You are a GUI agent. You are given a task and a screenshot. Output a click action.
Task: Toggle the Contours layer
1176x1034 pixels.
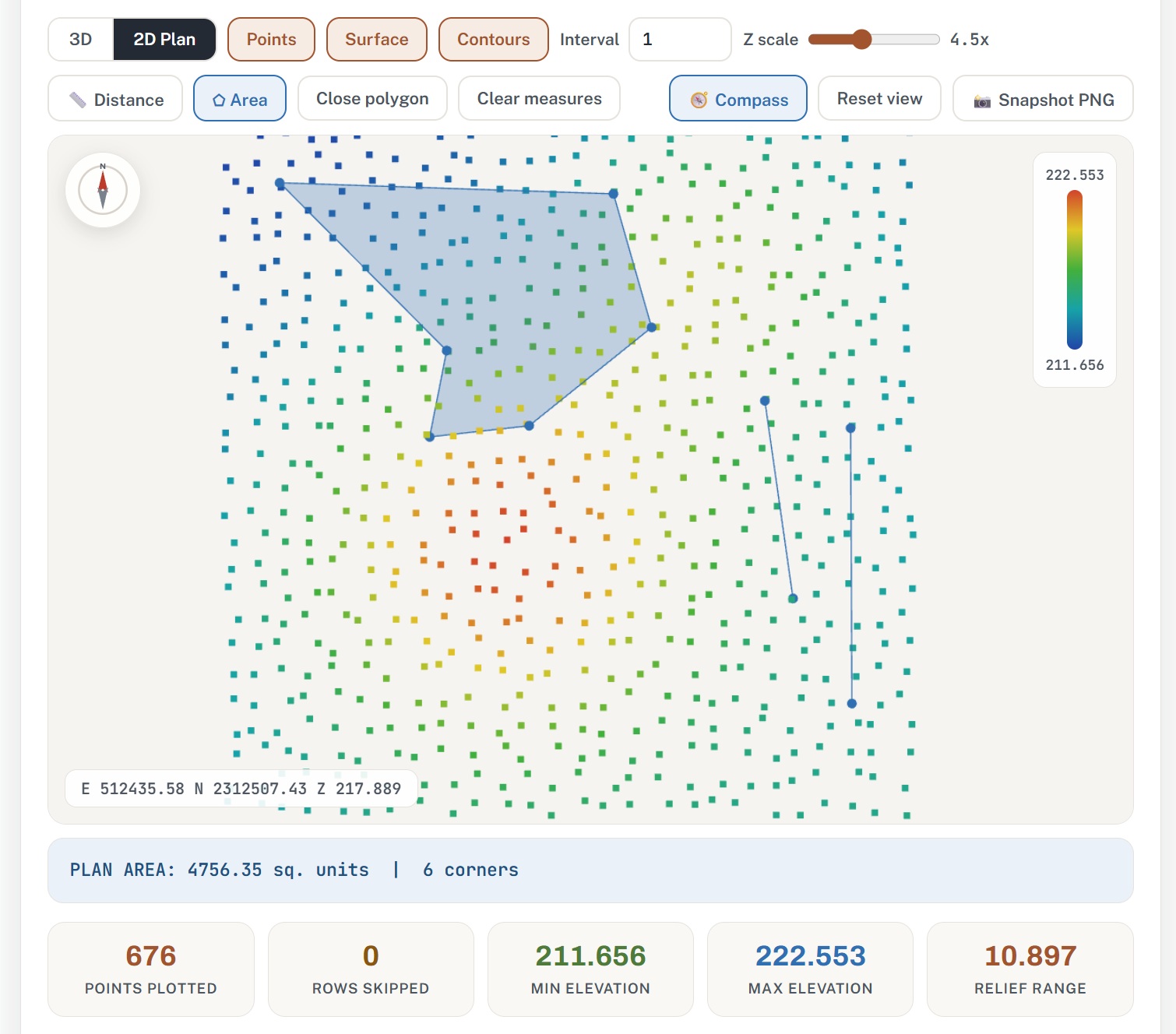494,39
